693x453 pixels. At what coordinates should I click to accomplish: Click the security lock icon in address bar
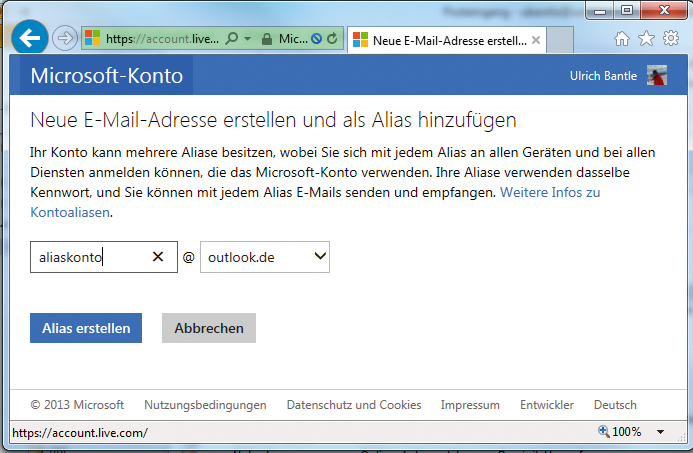pyautogui.click(x=267, y=39)
